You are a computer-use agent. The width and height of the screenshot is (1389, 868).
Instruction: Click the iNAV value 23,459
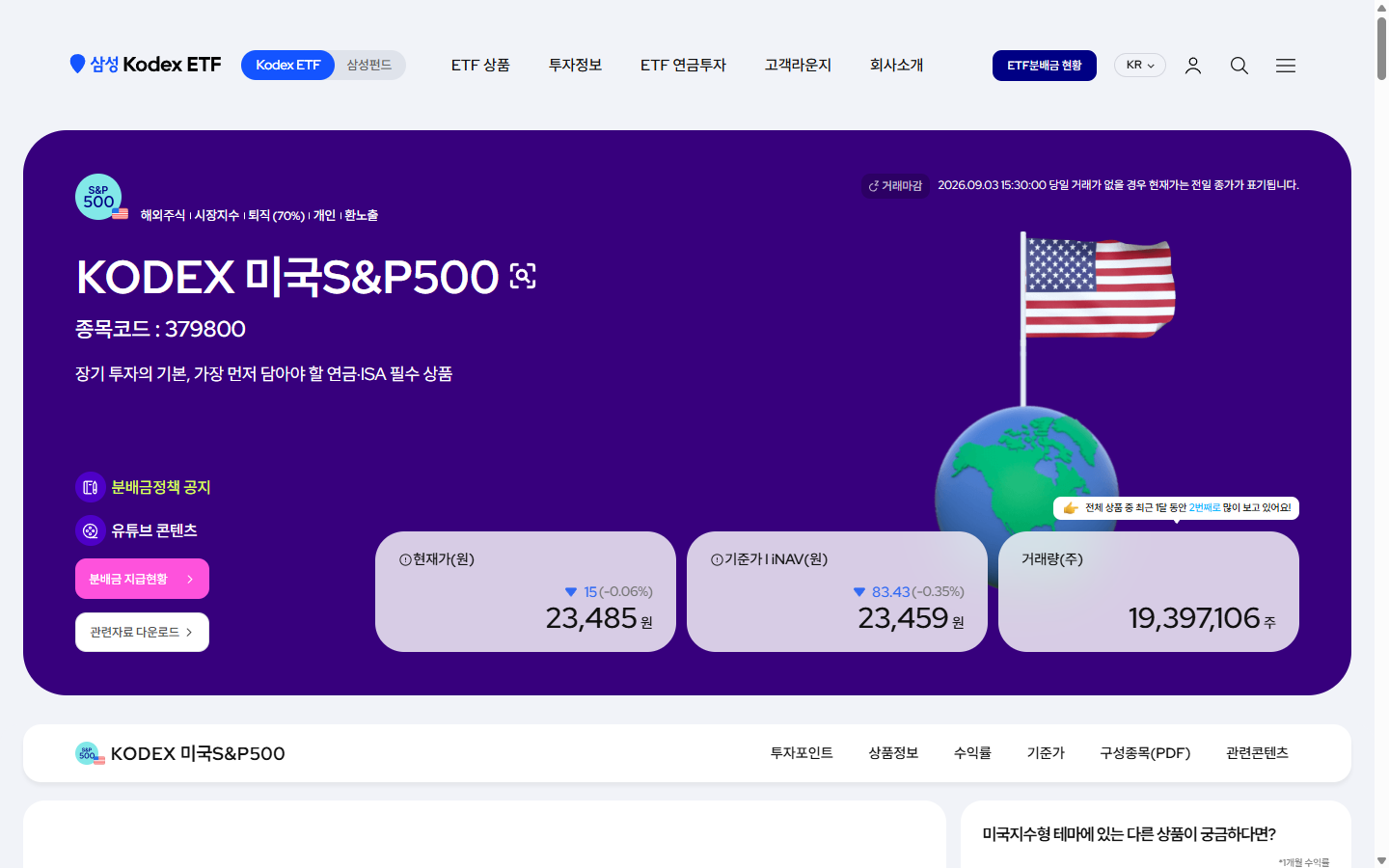pyautogui.click(x=904, y=618)
